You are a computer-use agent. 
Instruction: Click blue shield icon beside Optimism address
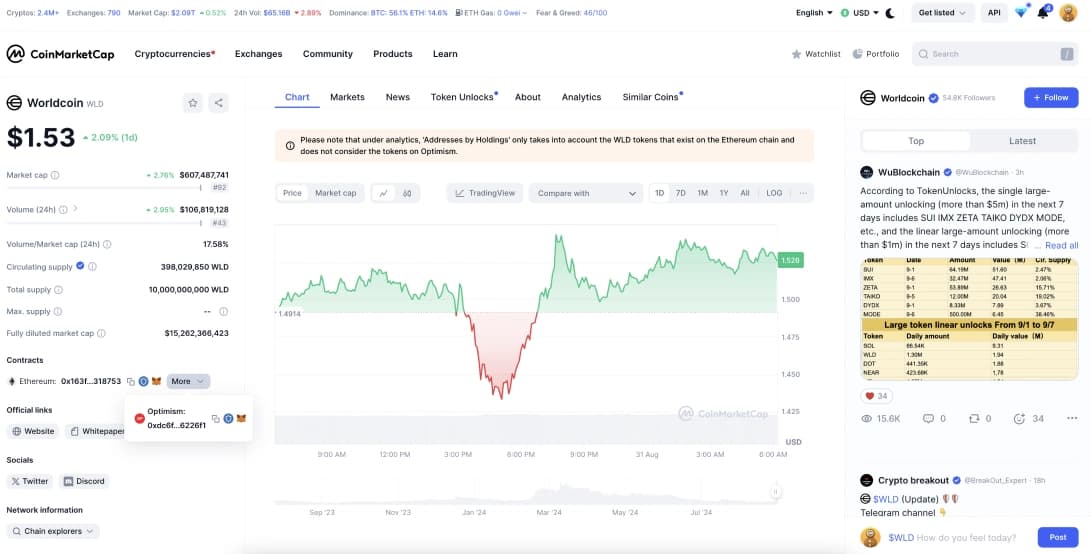coord(228,418)
